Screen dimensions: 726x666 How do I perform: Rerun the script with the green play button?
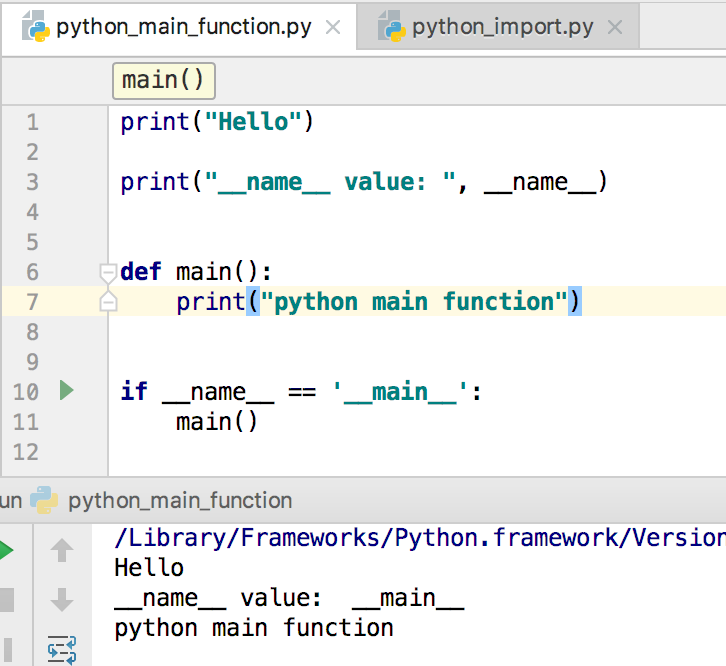[x=5, y=550]
